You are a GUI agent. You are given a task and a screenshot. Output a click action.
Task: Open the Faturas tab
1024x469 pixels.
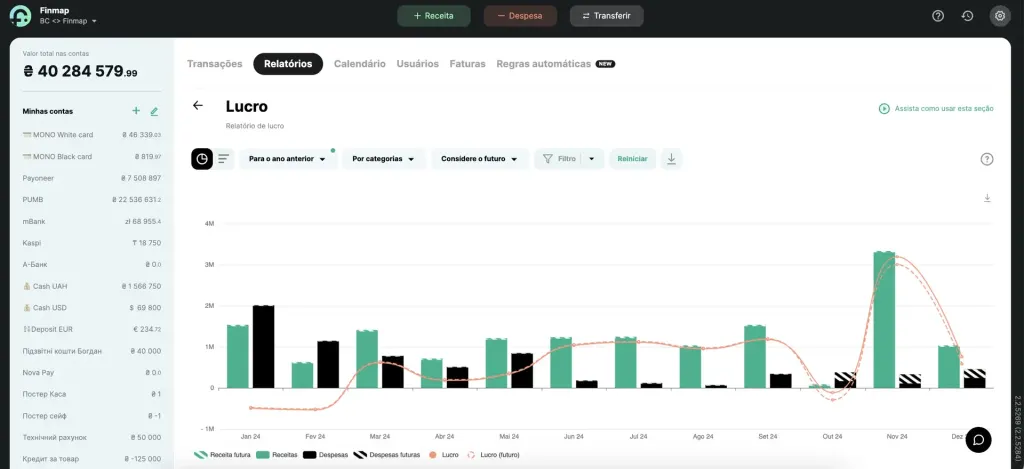click(x=468, y=64)
